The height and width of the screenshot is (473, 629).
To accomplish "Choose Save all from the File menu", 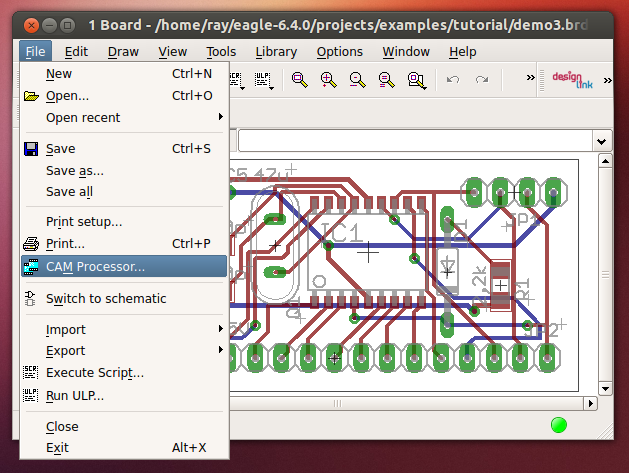I will pyautogui.click(x=124, y=192).
